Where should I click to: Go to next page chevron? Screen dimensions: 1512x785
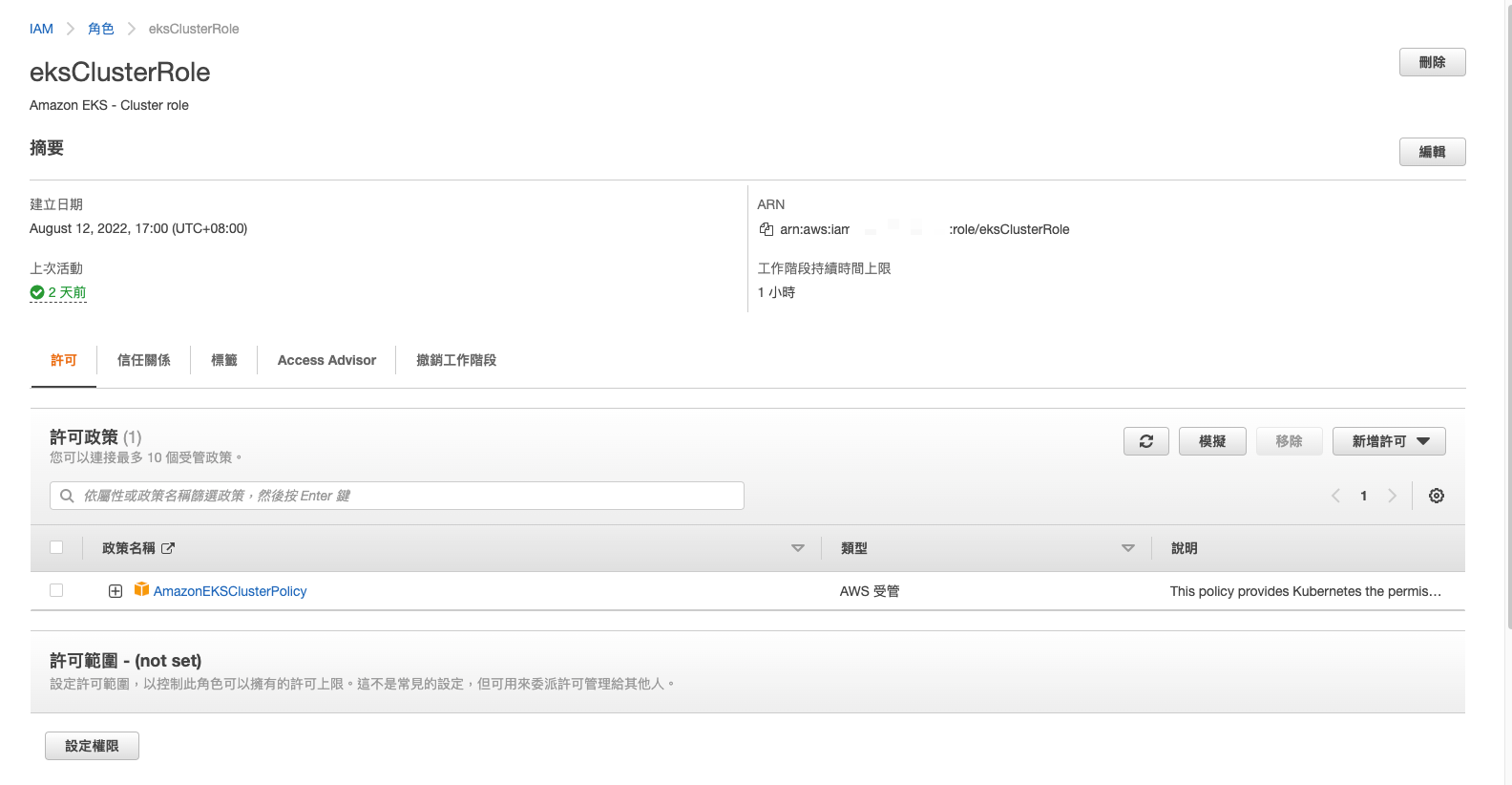(1393, 496)
